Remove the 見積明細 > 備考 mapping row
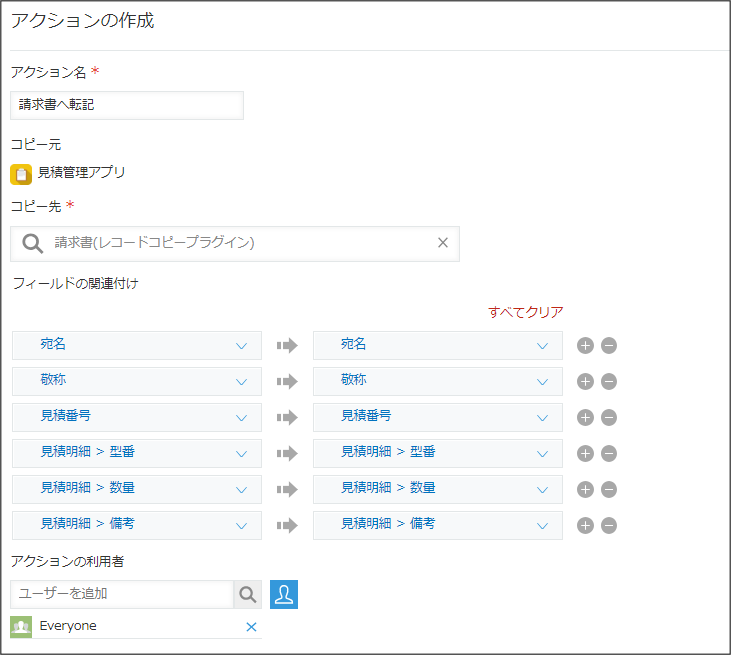 (608, 526)
